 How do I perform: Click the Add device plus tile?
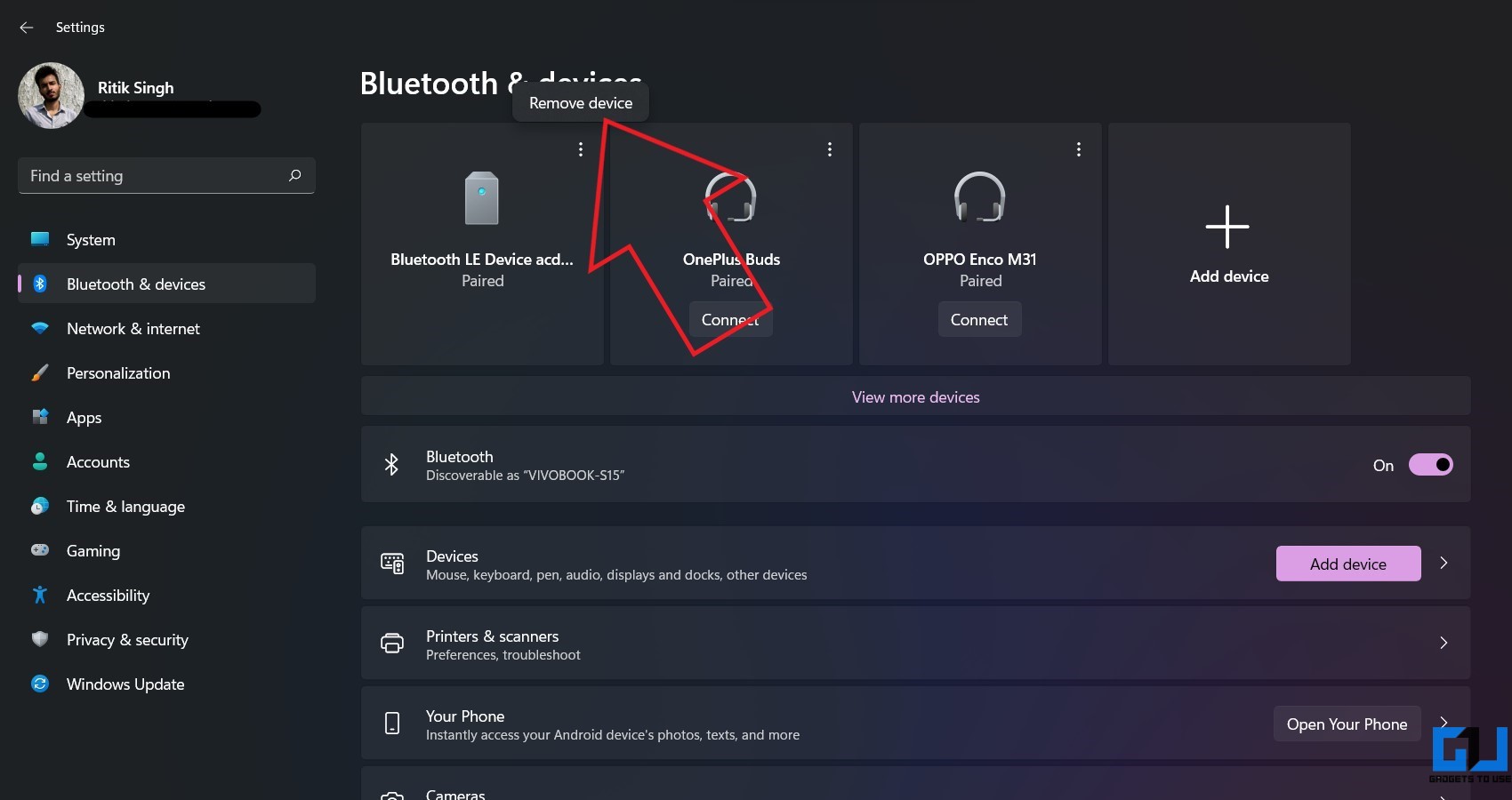pos(1229,244)
